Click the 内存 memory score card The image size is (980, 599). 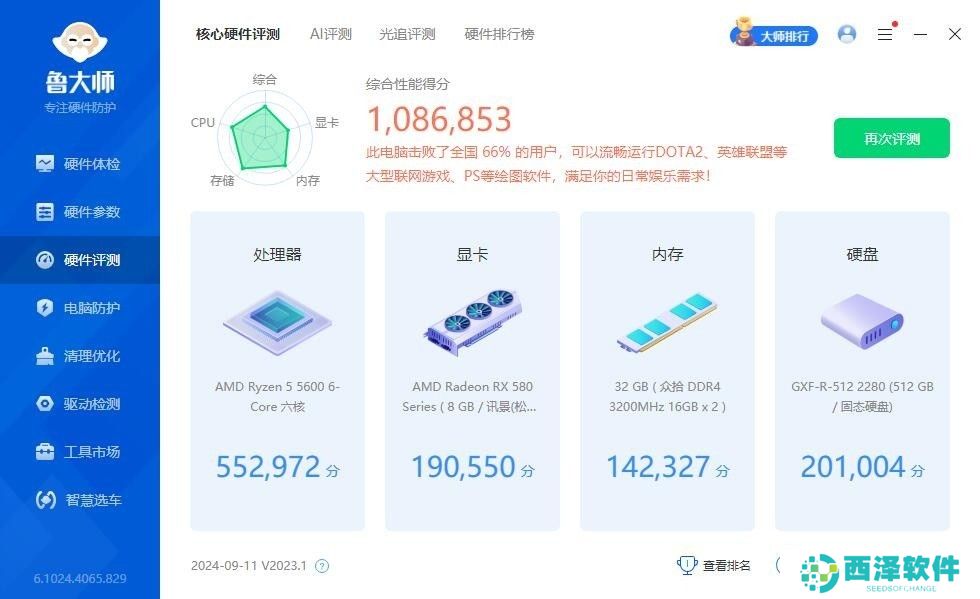click(x=667, y=370)
